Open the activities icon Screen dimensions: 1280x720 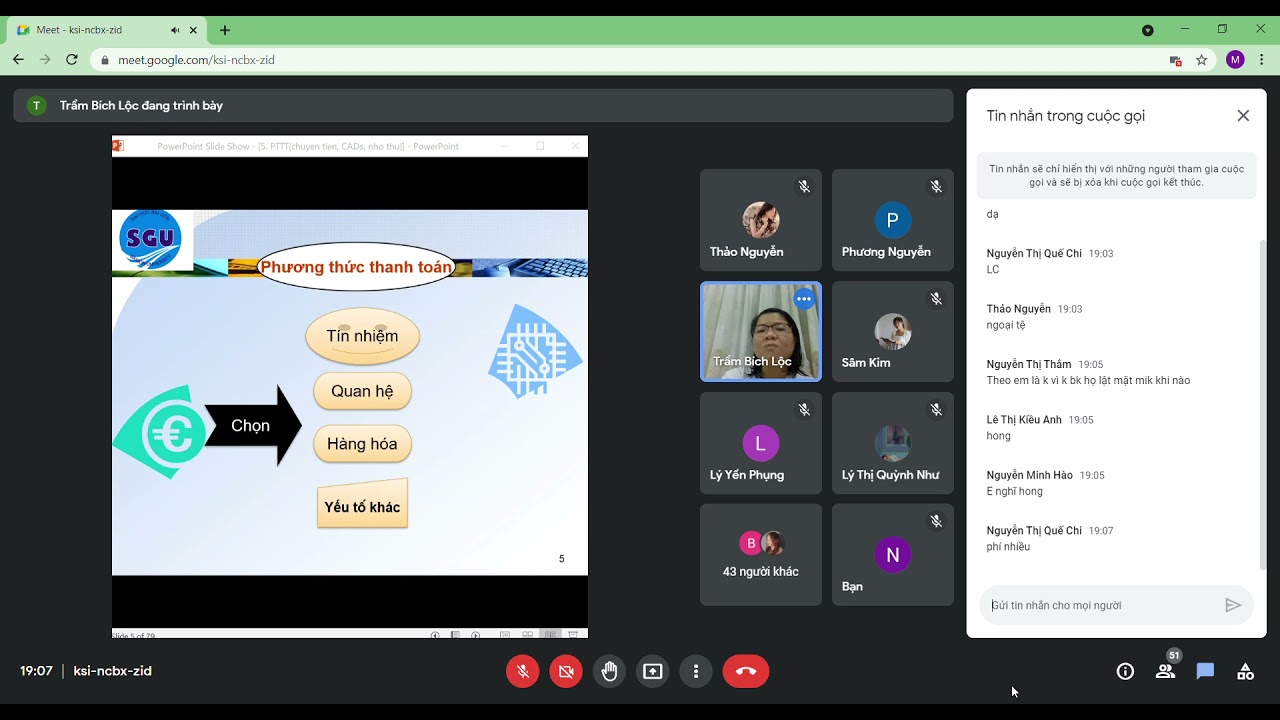[x=1245, y=672]
